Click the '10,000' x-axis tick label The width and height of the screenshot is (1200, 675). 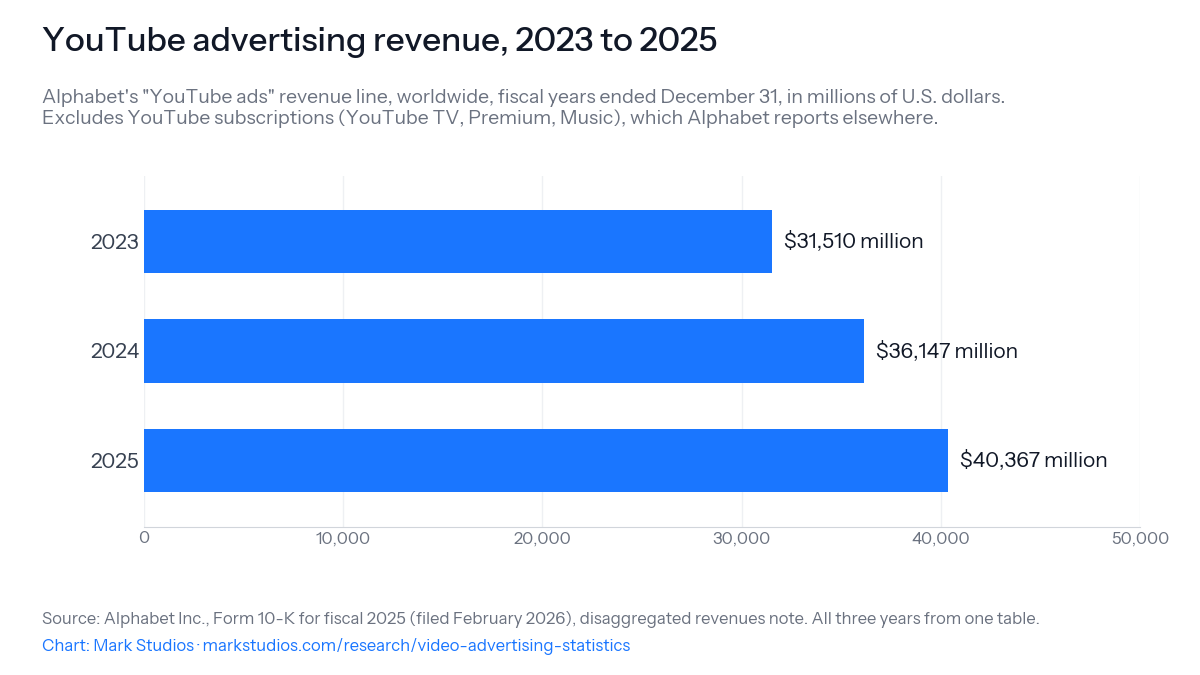343,538
